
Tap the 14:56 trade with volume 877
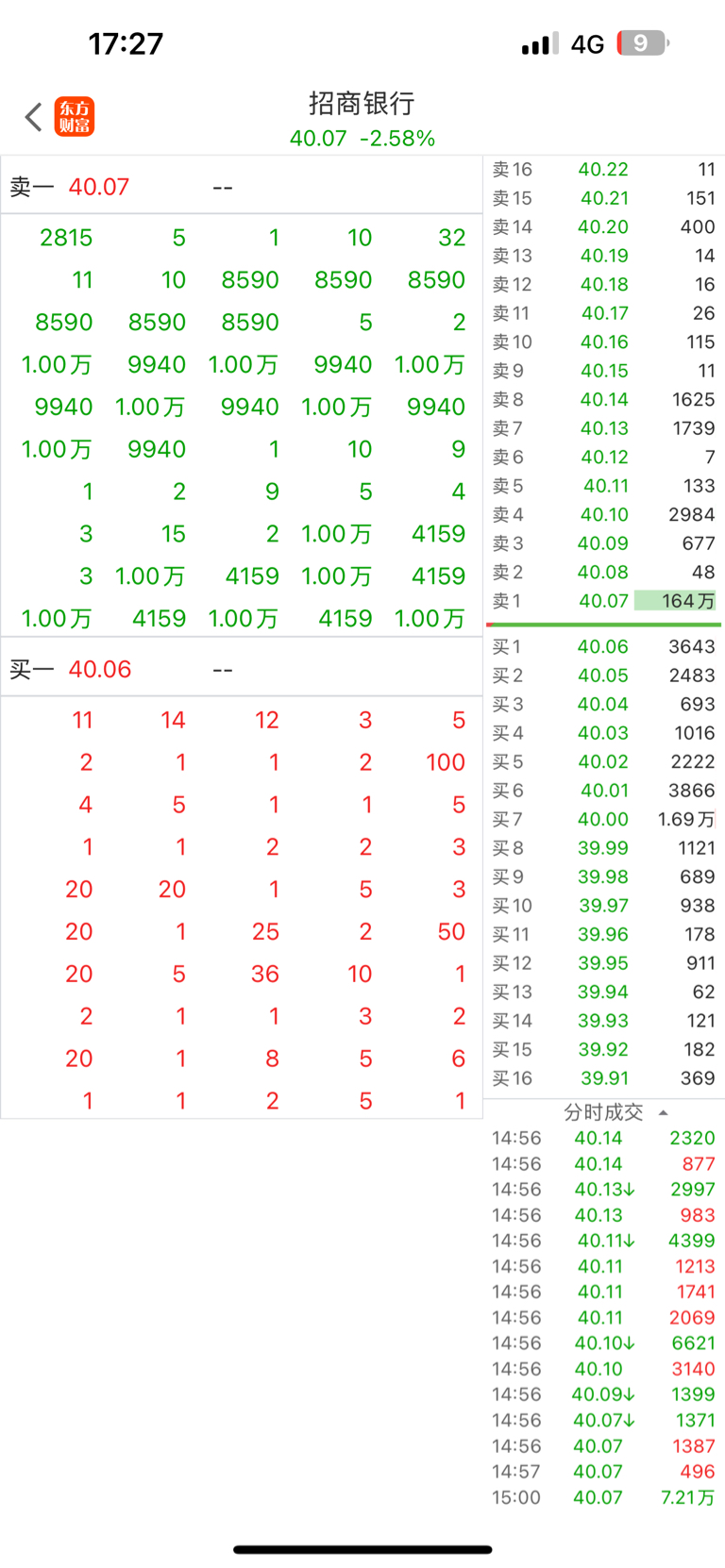tap(604, 1164)
